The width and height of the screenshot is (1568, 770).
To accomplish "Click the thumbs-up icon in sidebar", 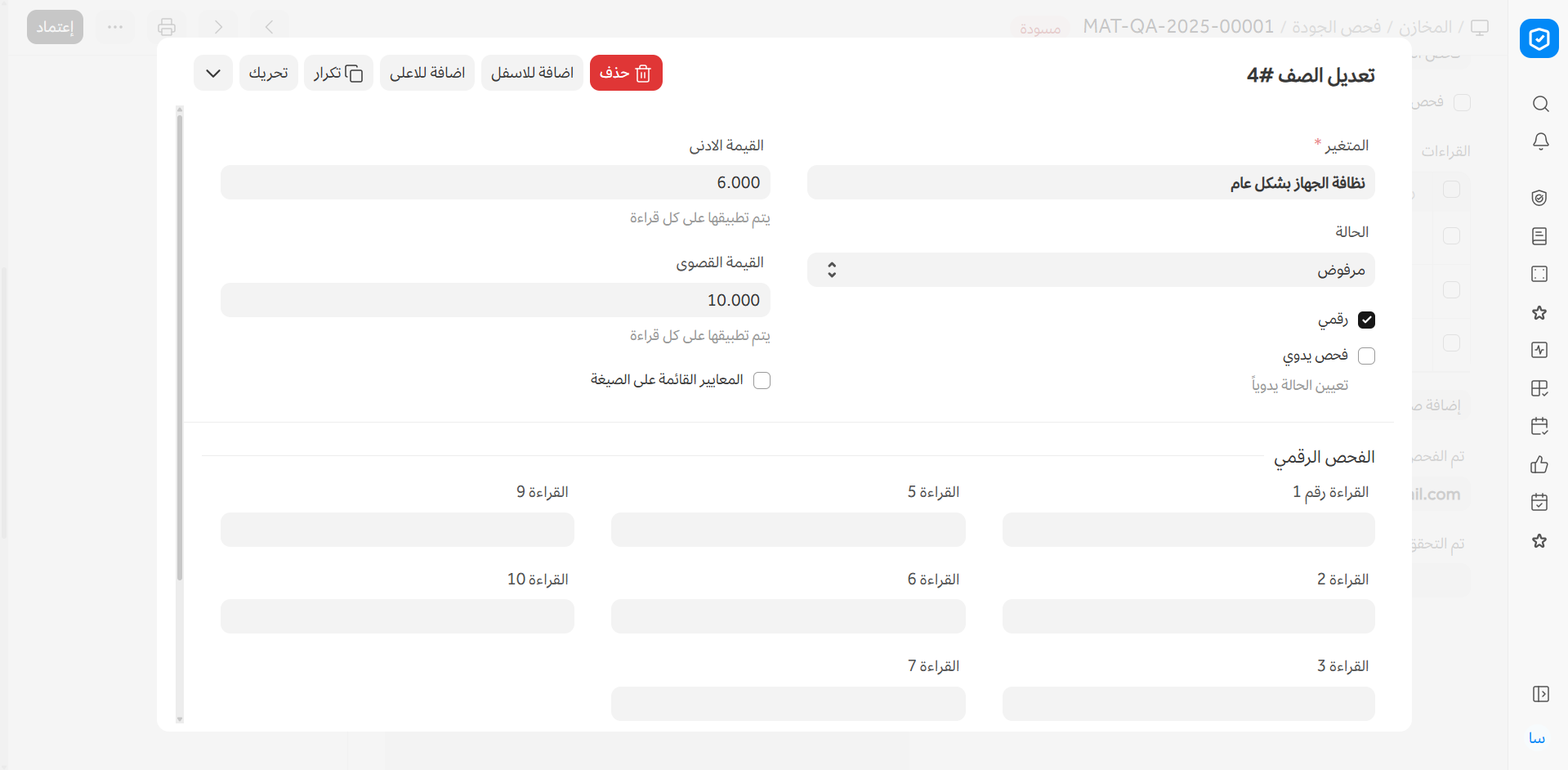I will [x=1539, y=464].
